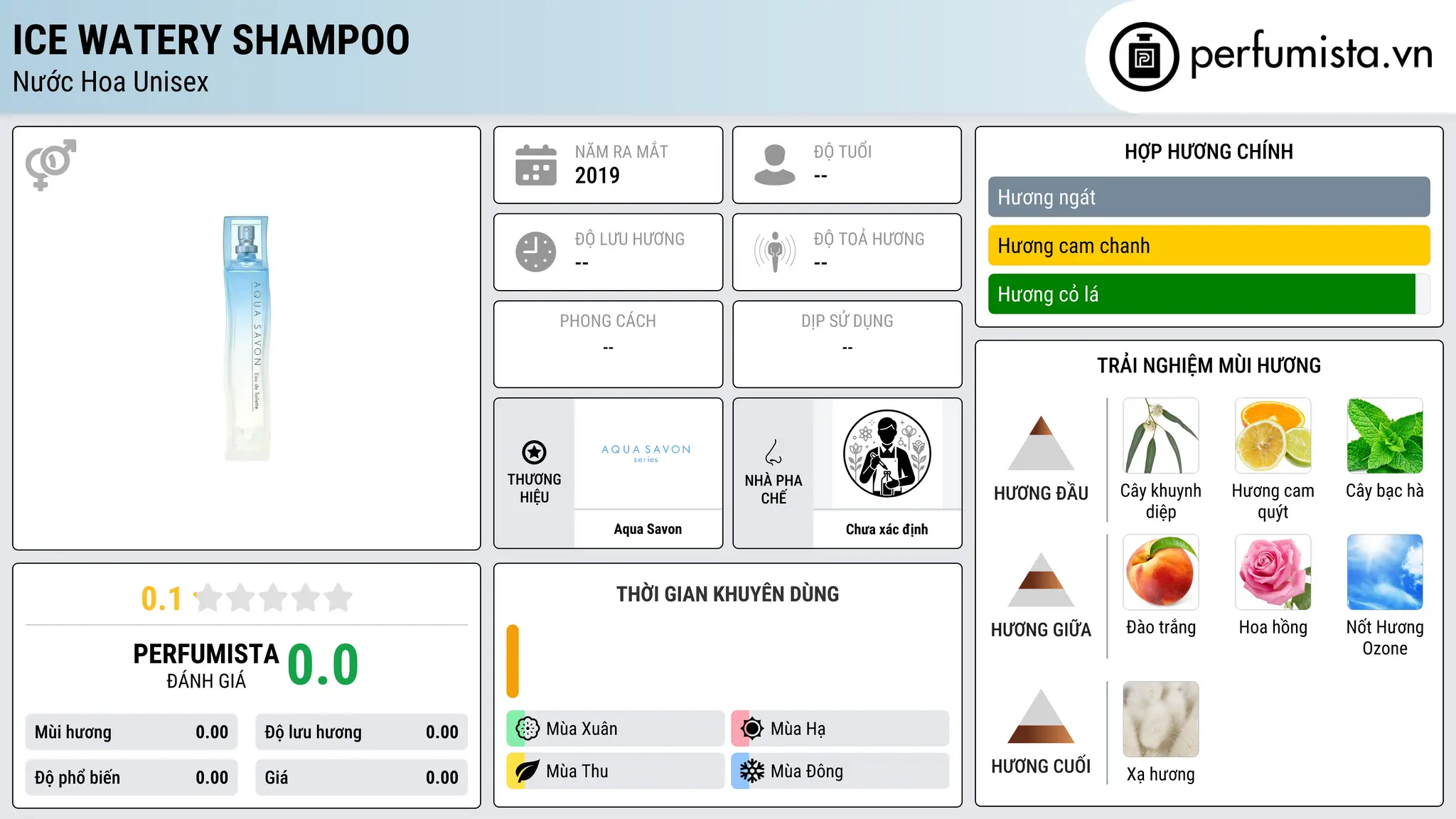
Task: Click the Mùa Xuân flower icon
Action: click(527, 729)
